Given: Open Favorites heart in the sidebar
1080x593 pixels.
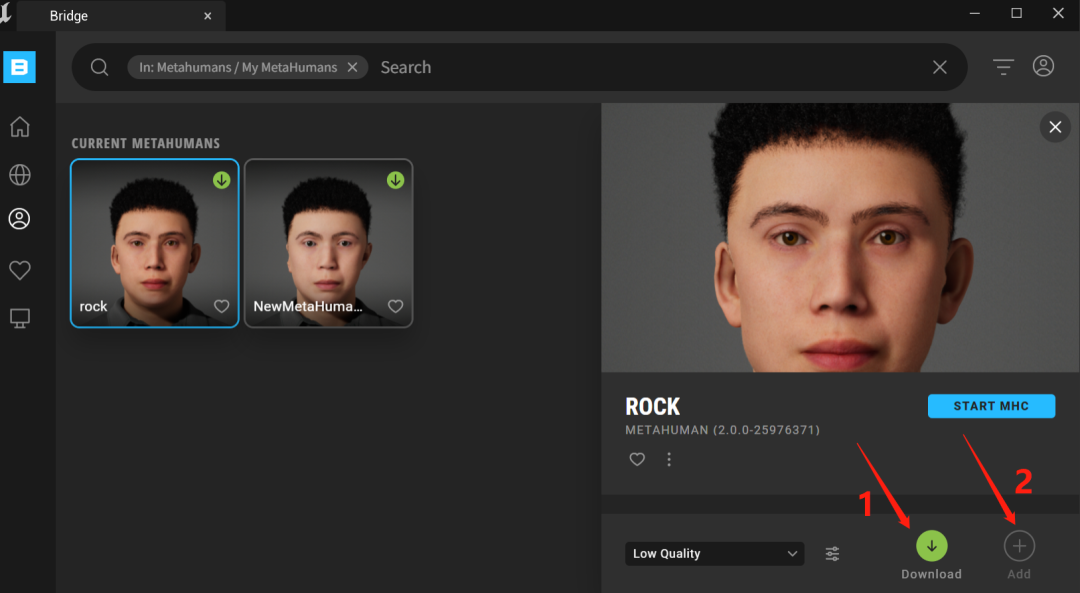Looking at the screenshot, I should tap(19, 270).
